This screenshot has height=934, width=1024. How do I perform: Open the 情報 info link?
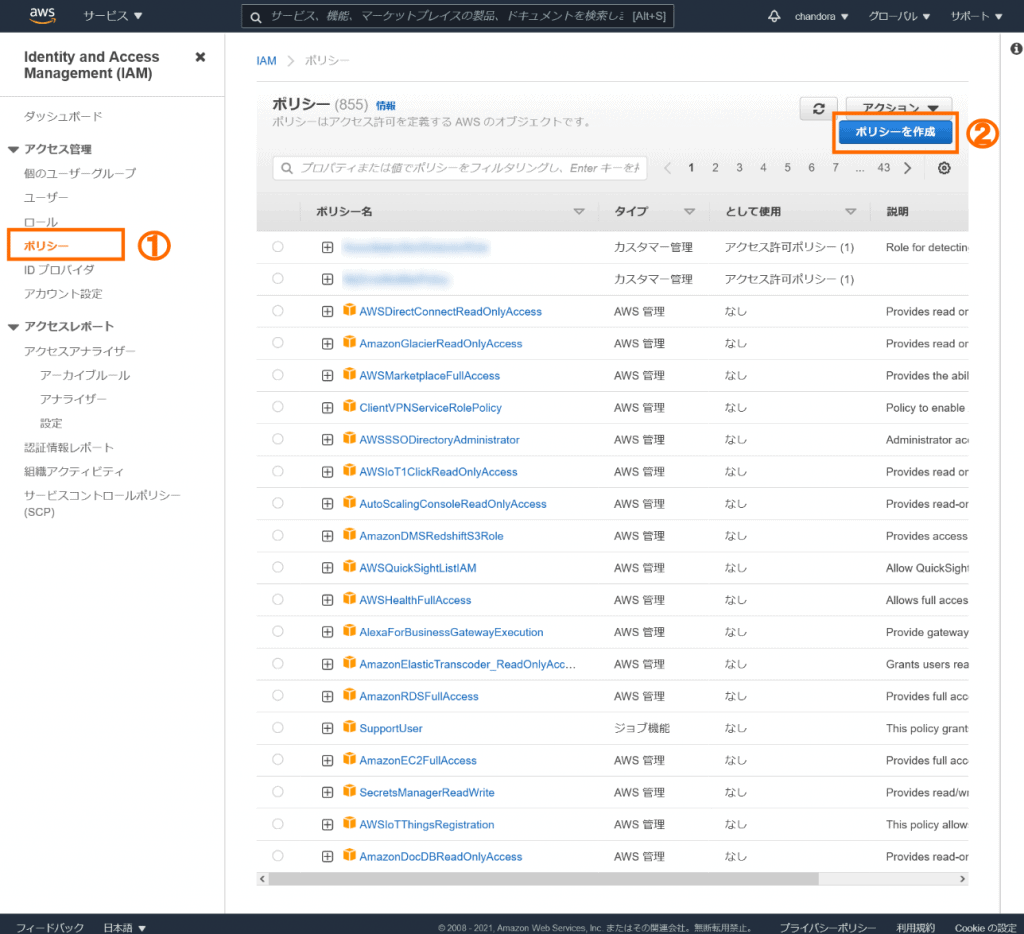[385, 106]
